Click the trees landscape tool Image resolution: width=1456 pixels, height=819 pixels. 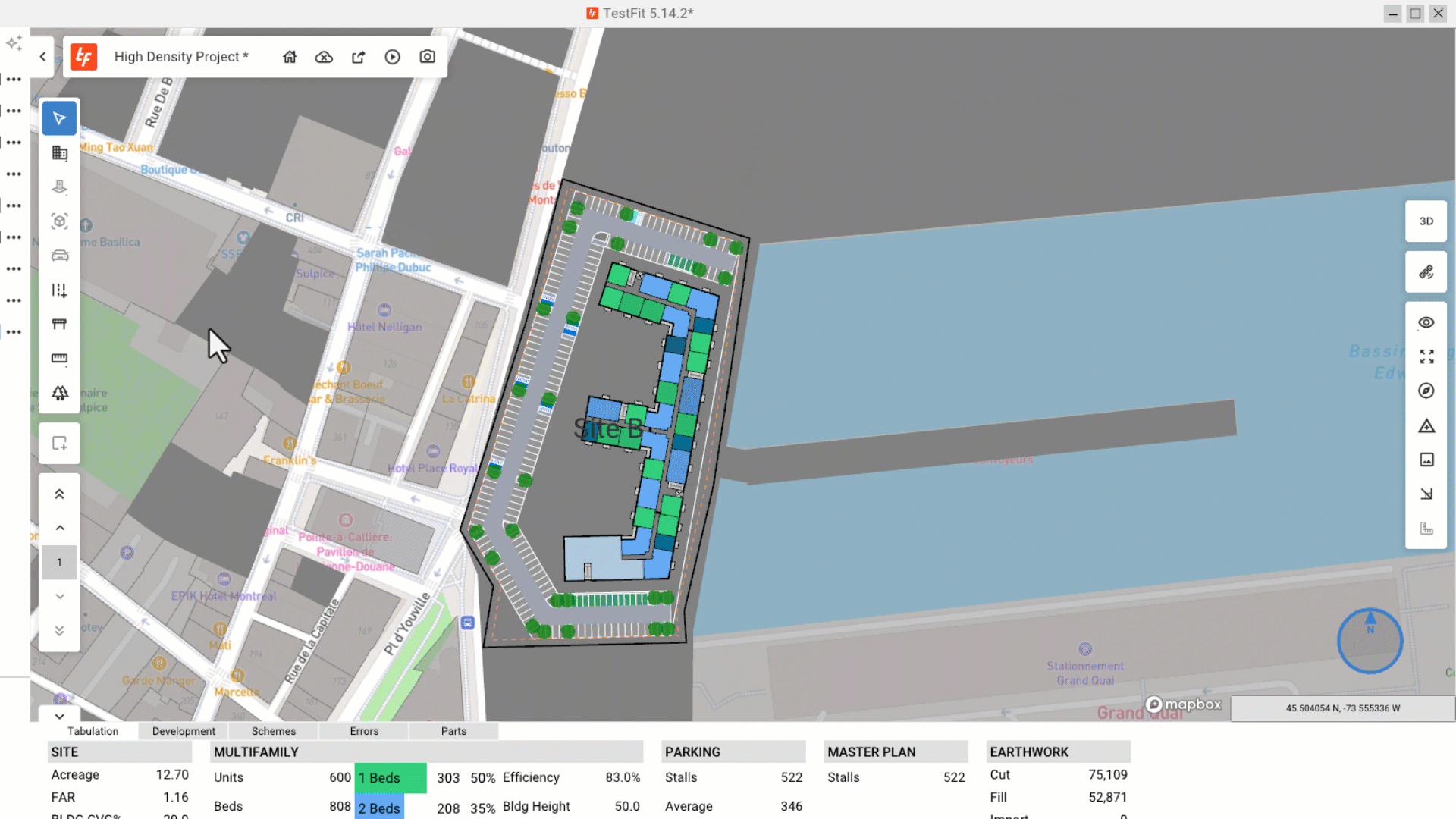(x=59, y=393)
